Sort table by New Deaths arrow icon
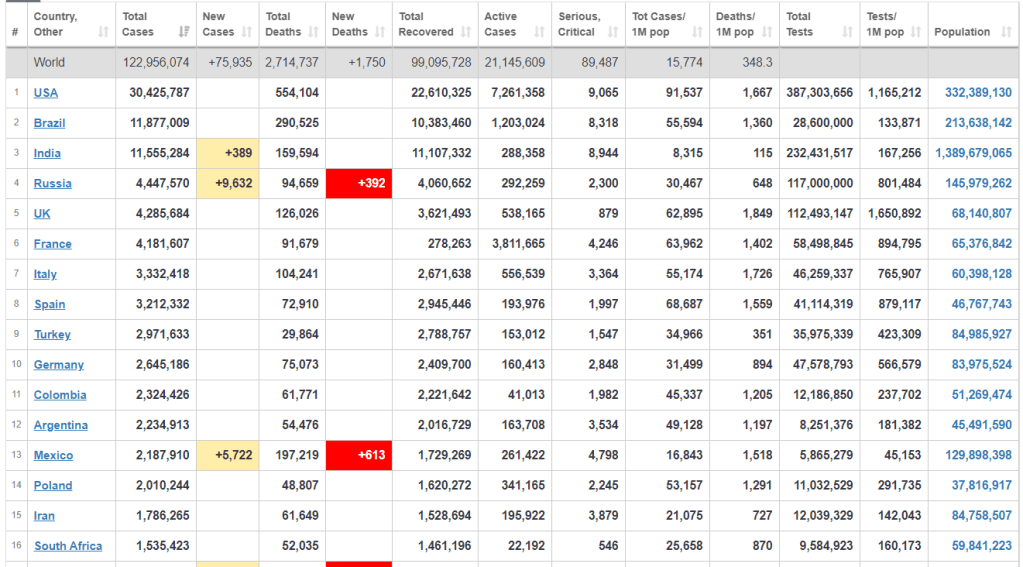 pyautogui.click(x=379, y=33)
